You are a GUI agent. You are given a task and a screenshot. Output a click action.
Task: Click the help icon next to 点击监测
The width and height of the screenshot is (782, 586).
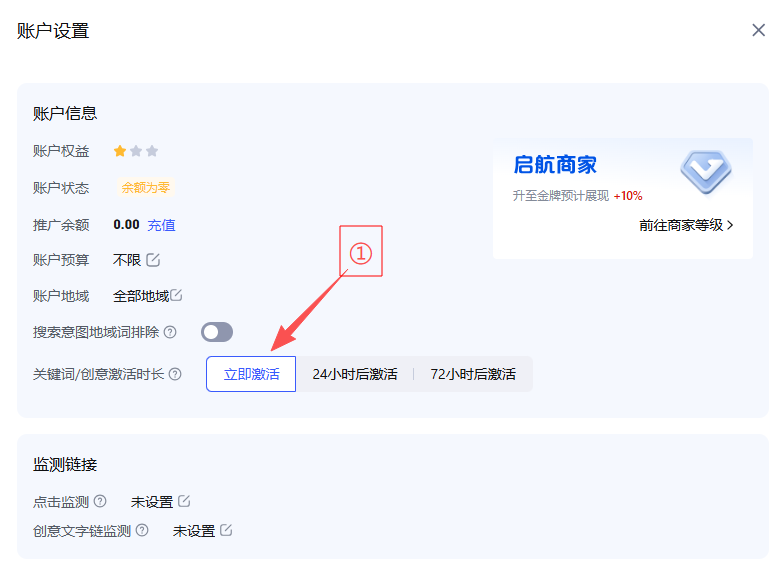tap(100, 501)
